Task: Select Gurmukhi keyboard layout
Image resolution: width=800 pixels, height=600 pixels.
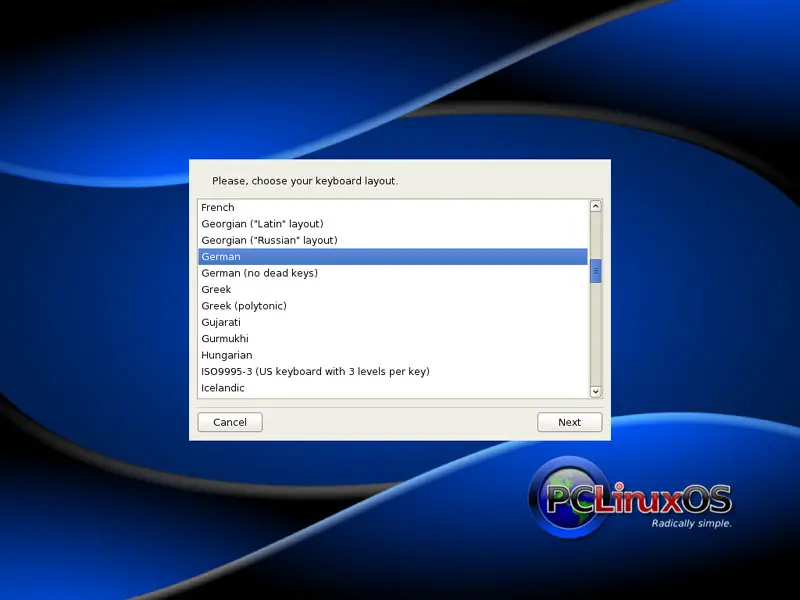Action: point(393,338)
